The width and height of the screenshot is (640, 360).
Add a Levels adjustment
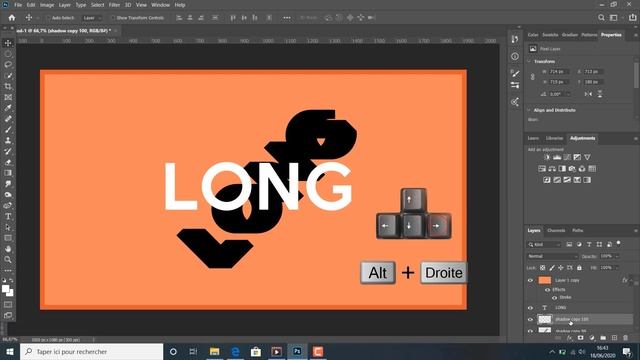pyautogui.click(x=557, y=157)
